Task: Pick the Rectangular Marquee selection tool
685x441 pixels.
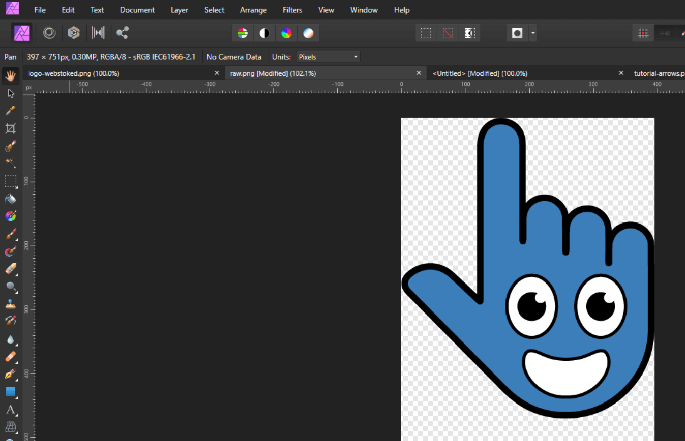Action: click(10, 181)
